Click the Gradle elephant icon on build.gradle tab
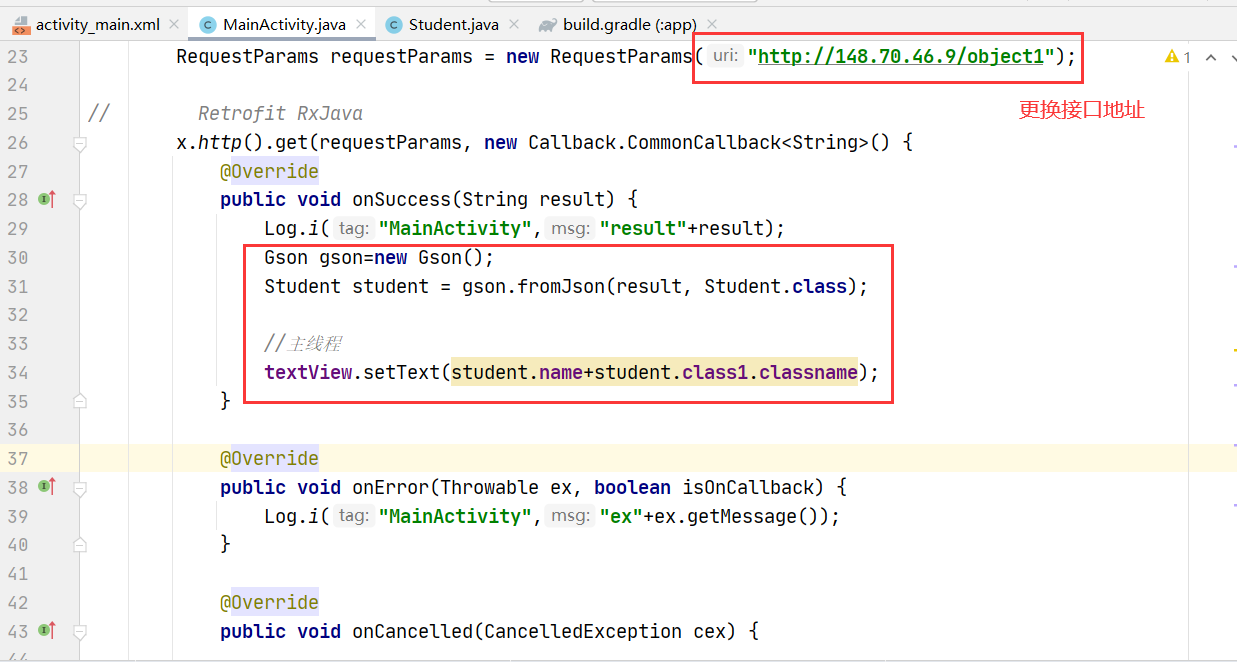This screenshot has height=662, width=1237. 548,25
